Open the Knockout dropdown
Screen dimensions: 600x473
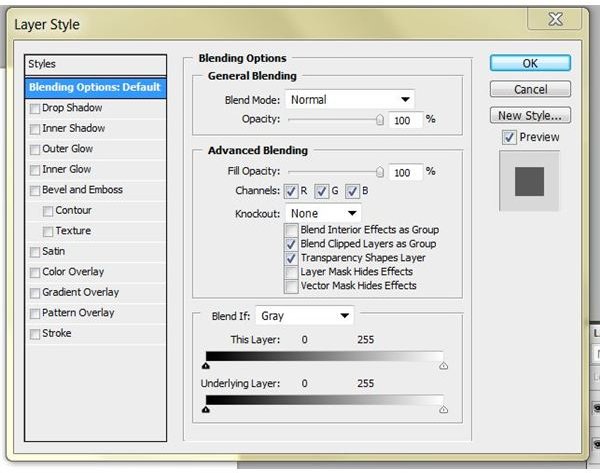[x=323, y=213]
